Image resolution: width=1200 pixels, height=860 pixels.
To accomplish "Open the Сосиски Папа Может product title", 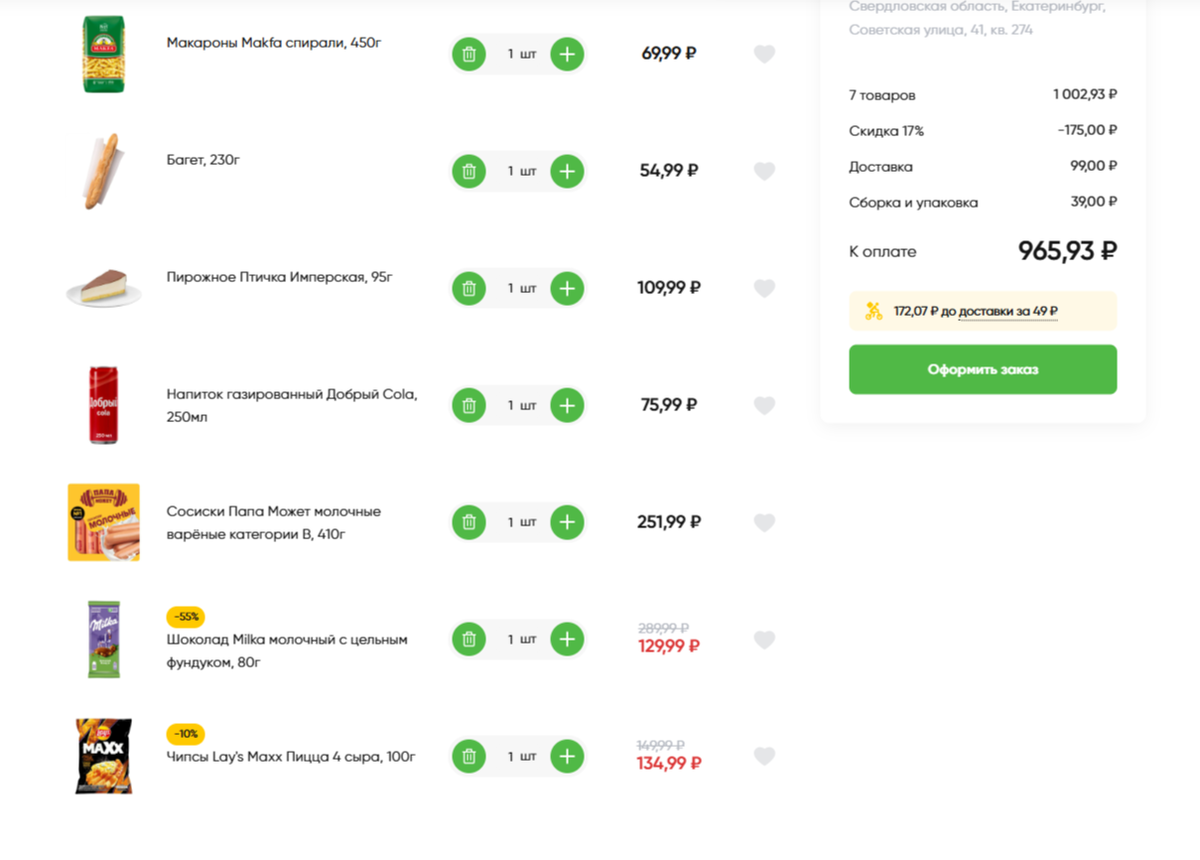I will (273, 522).
